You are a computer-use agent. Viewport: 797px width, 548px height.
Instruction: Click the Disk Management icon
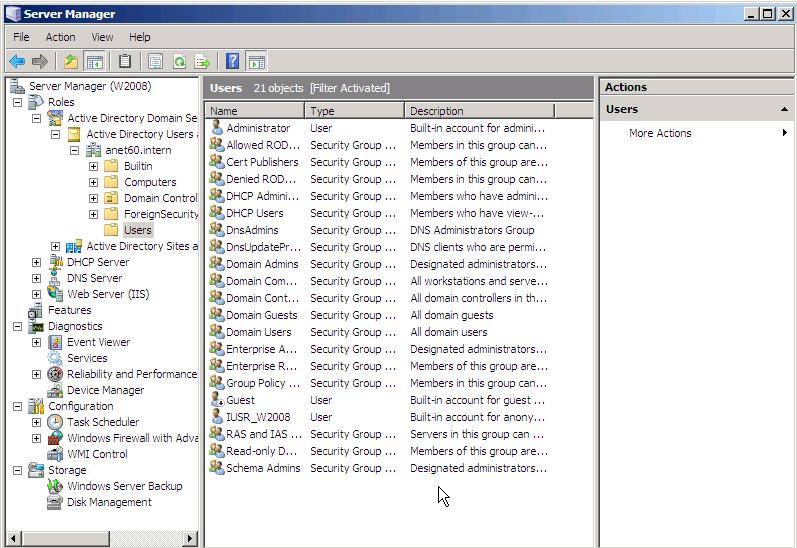tap(55, 502)
